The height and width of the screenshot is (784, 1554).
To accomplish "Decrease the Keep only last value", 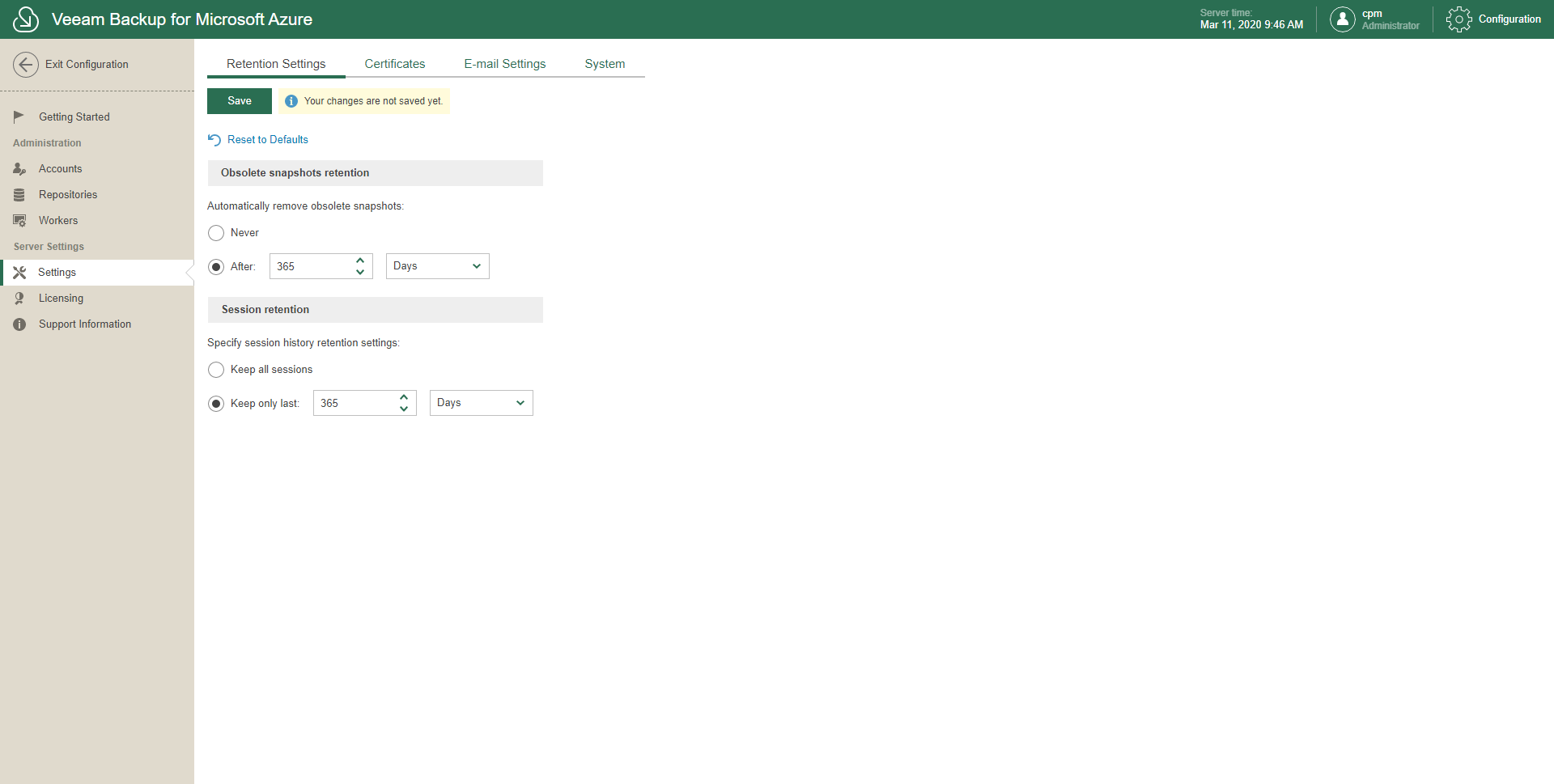I will click(404, 409).
